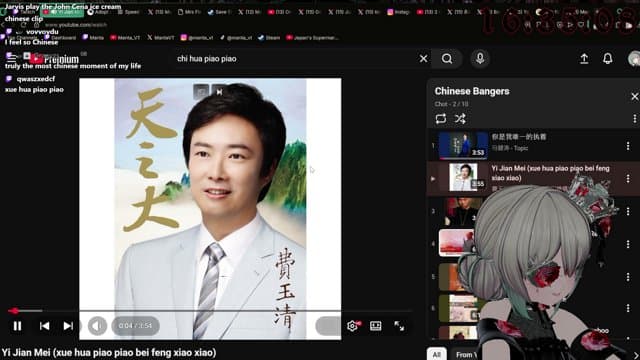Open the create upload button
This screenshot has width=640, height=360.
click(584, 59)
